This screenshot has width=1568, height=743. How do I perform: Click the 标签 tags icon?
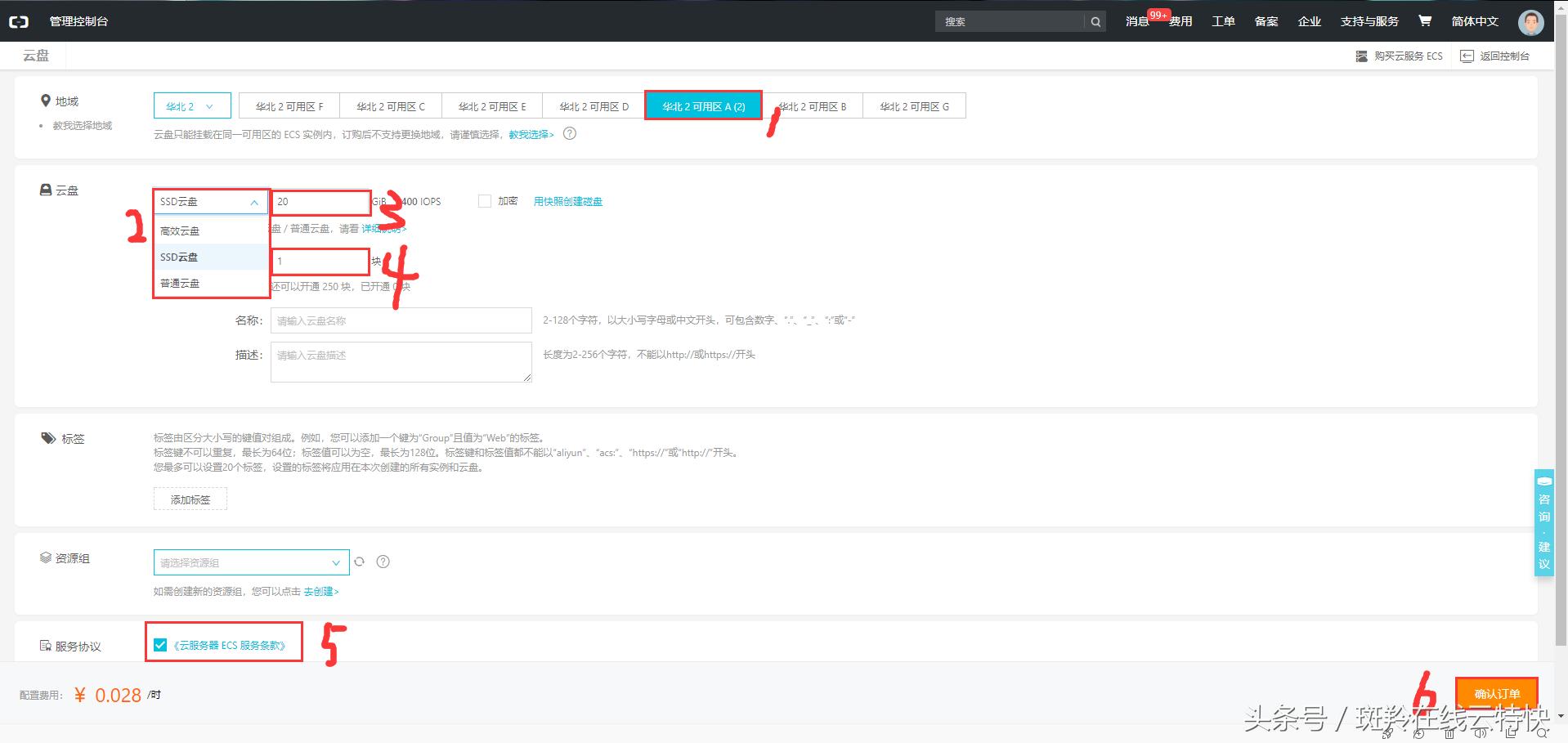coord(48,439)
